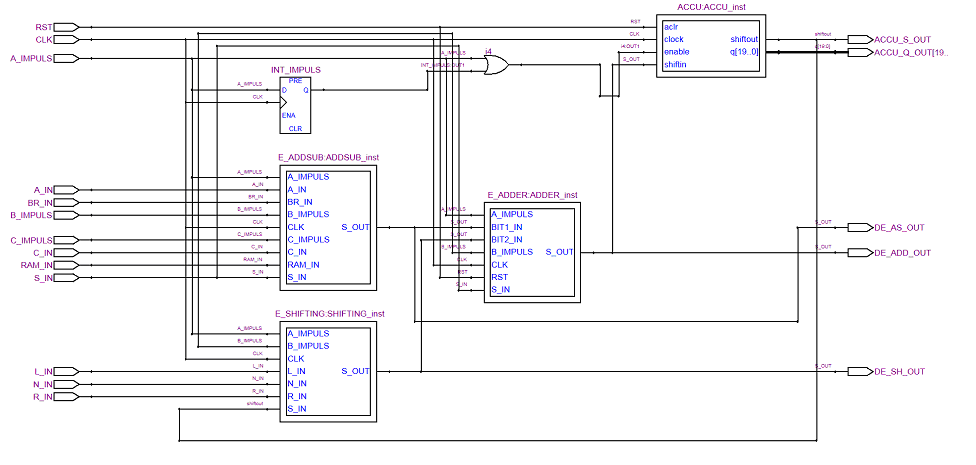
Task: Select the DE_SH_OUT output pin
Action: pos(861,372)
